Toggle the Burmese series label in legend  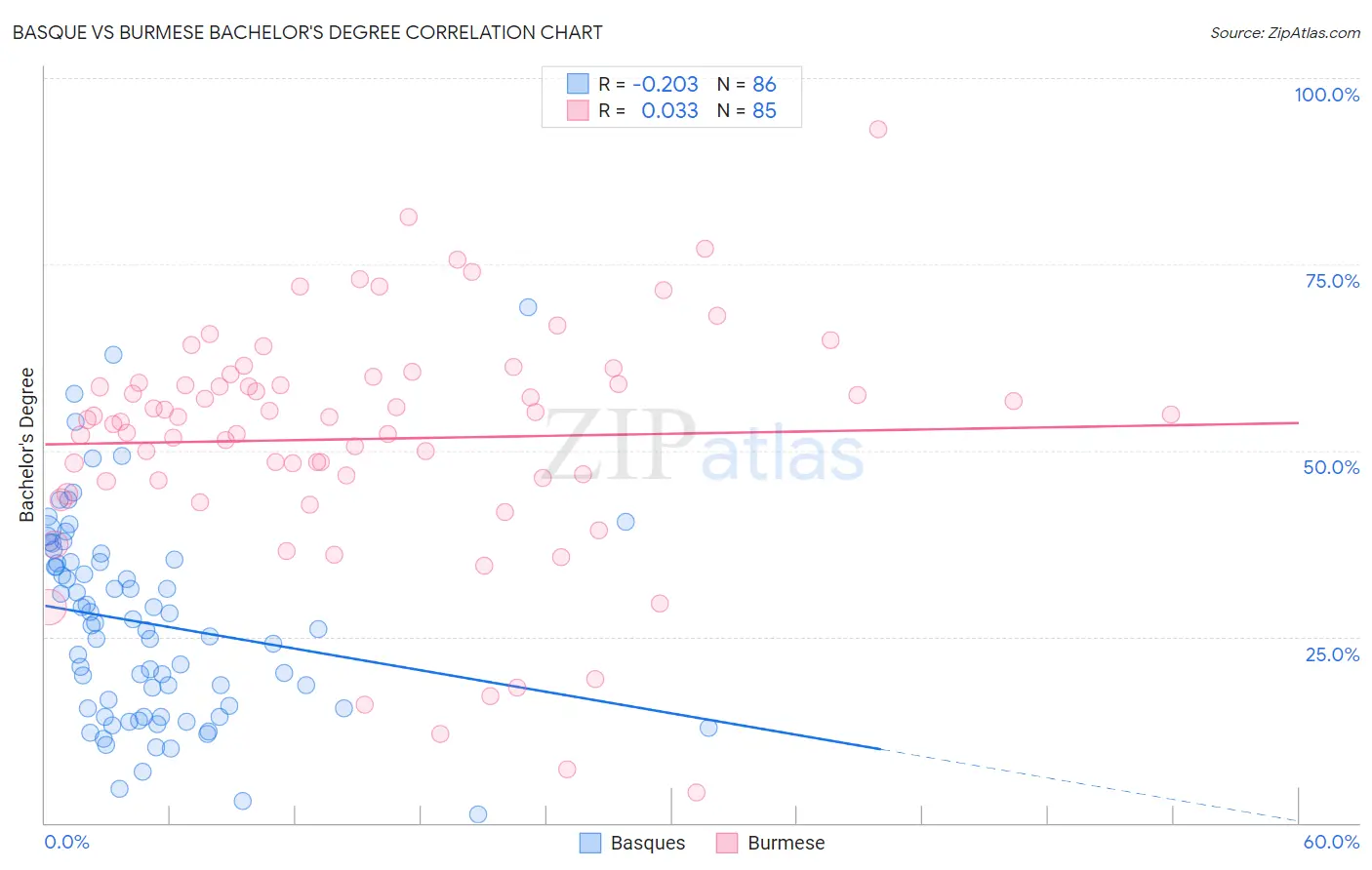[787, 843]
